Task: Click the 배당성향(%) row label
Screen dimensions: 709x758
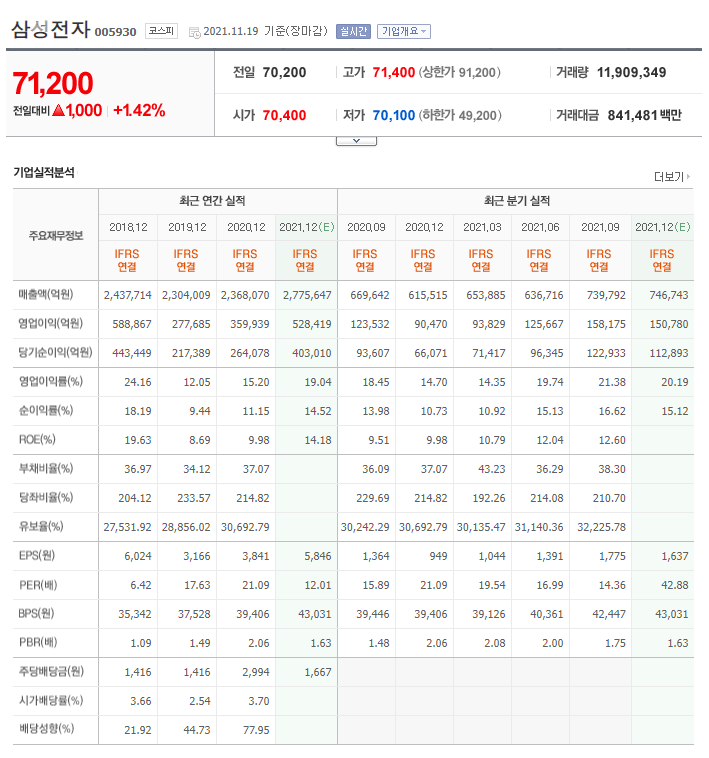Action: (x=46, y=729)
